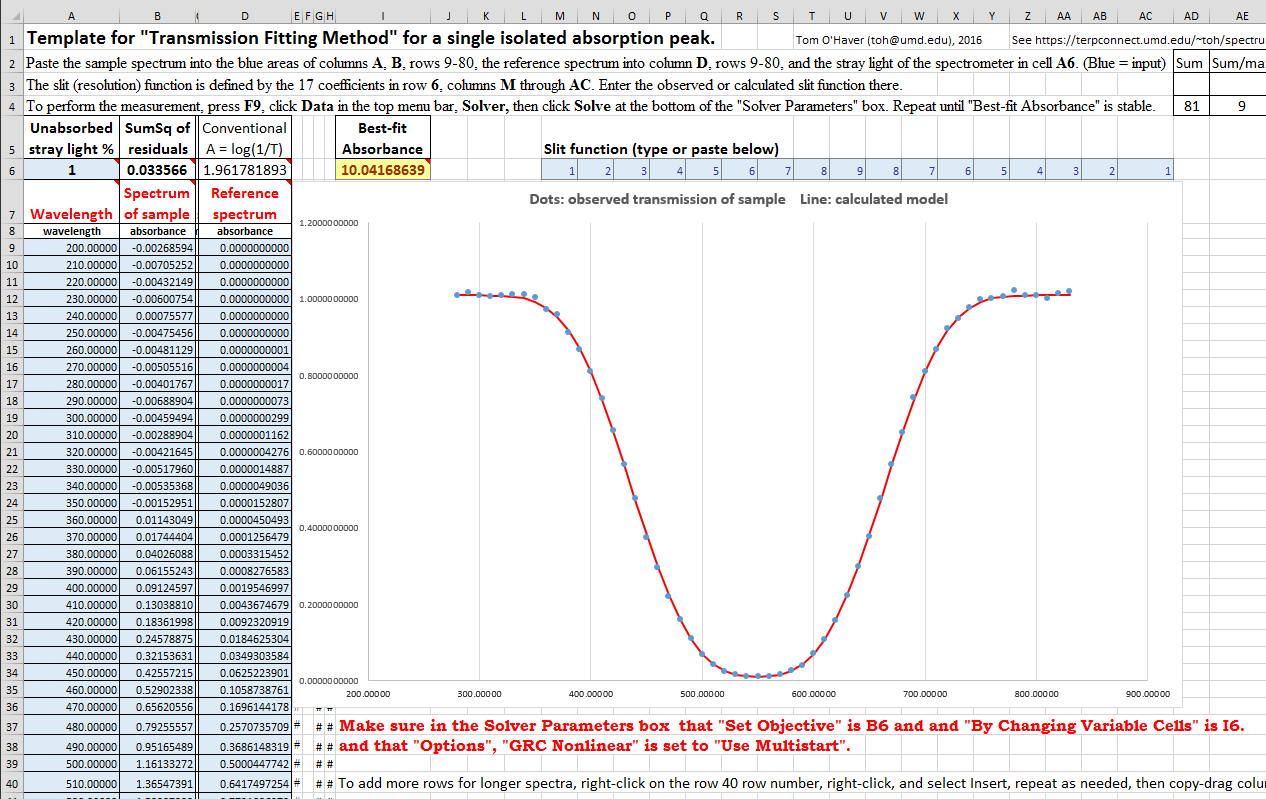Click the Sum cell showing 81

pos(1191,106)
